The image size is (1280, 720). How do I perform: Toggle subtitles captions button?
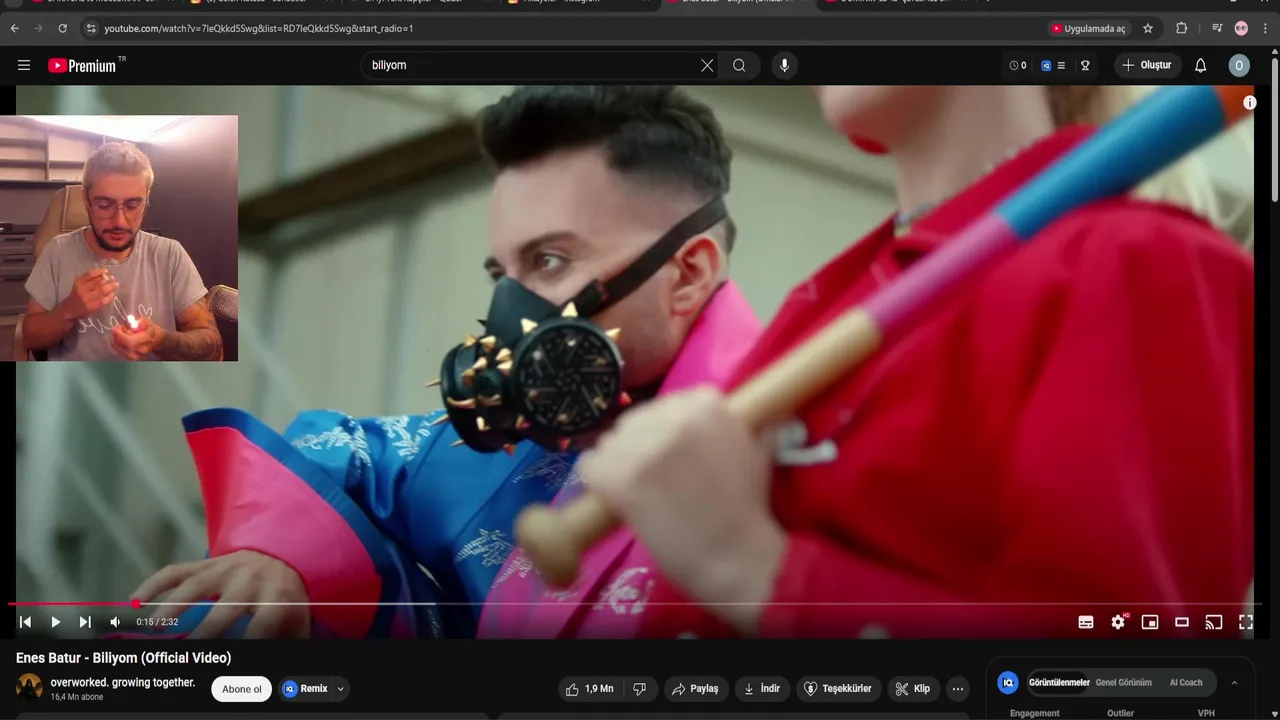point(1086,622)
